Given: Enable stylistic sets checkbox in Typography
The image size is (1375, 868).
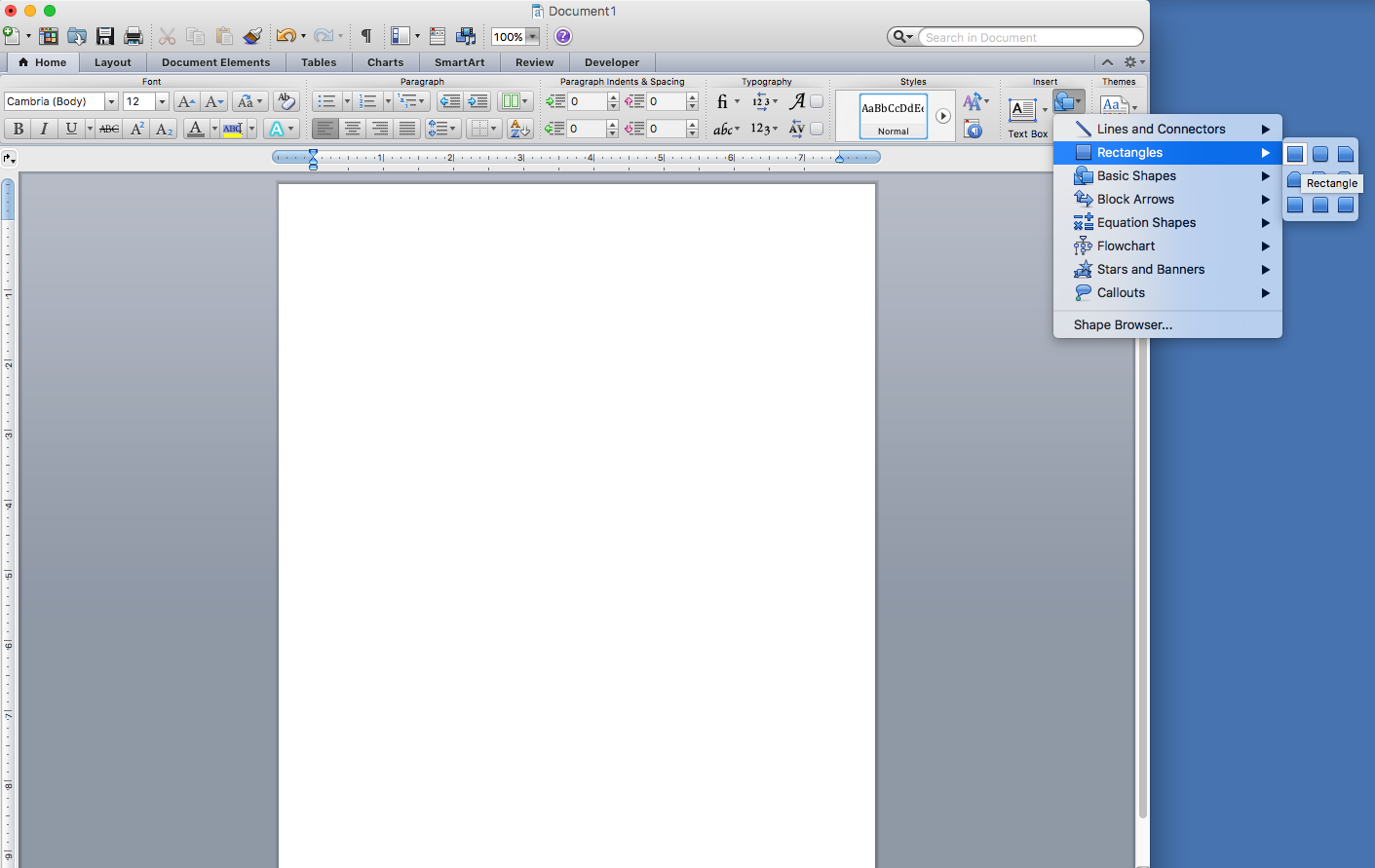Looking at the screenshot, I should [817, 101].
